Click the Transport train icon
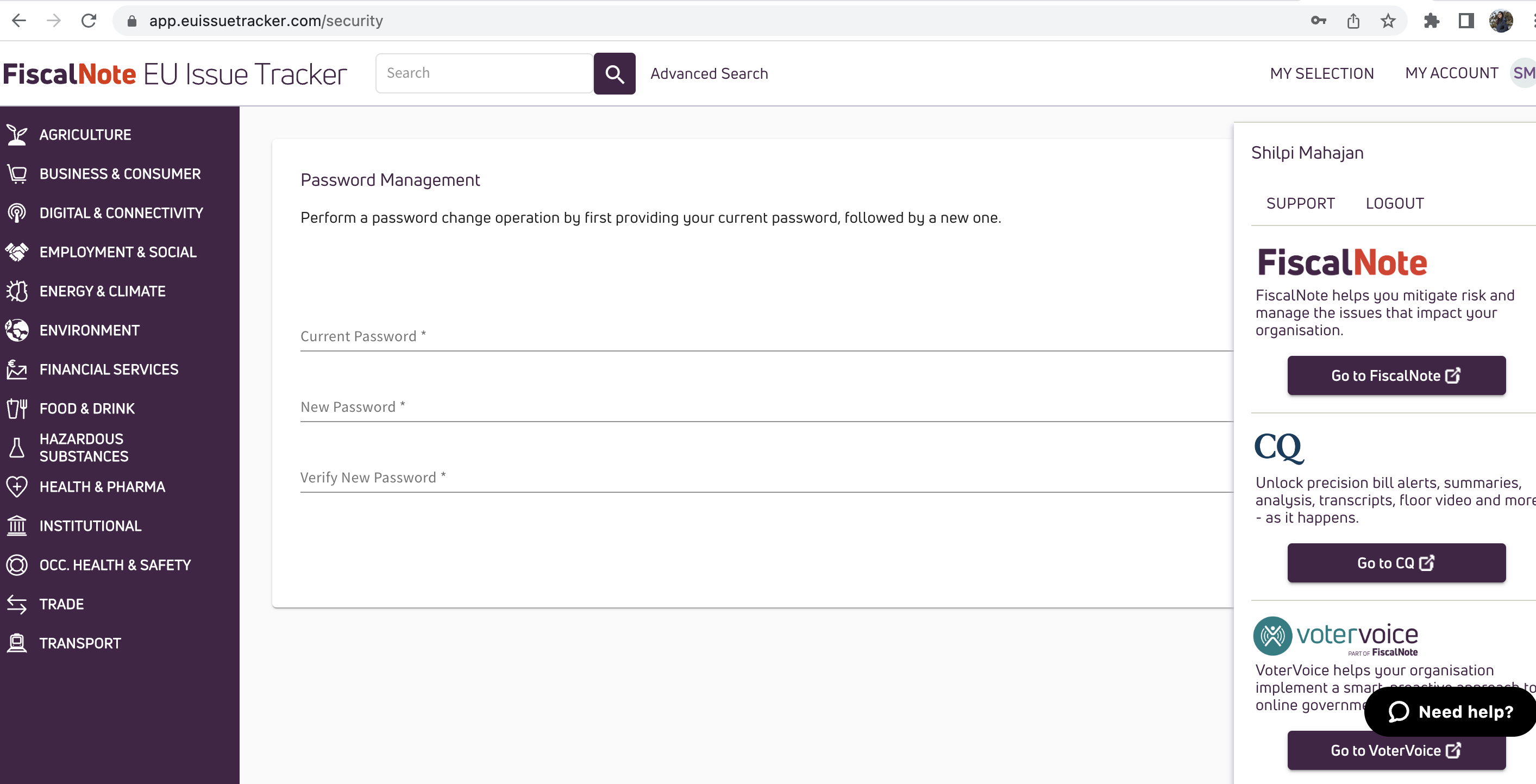 (17, 643)
